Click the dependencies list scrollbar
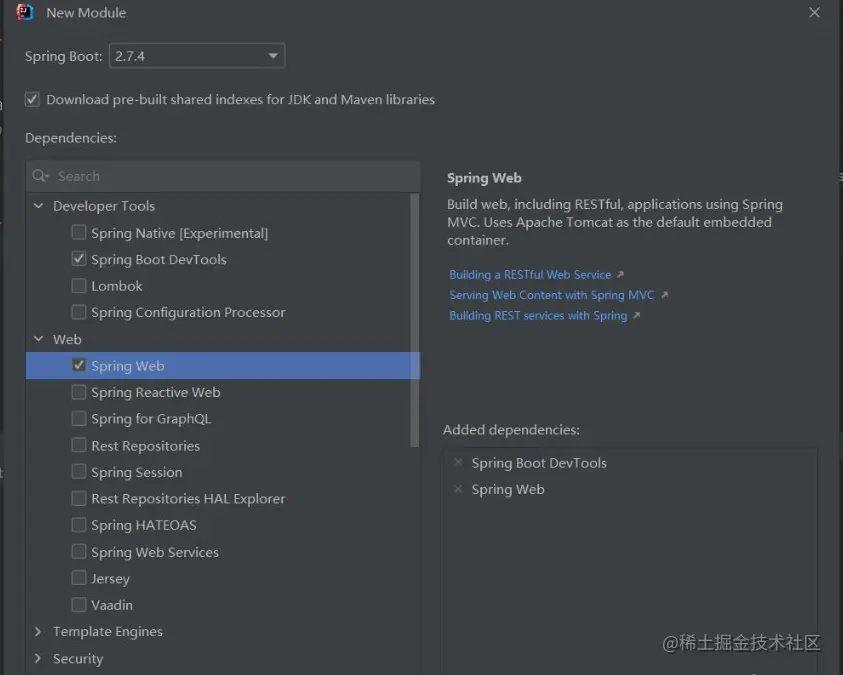 click(x=415, y=320)
